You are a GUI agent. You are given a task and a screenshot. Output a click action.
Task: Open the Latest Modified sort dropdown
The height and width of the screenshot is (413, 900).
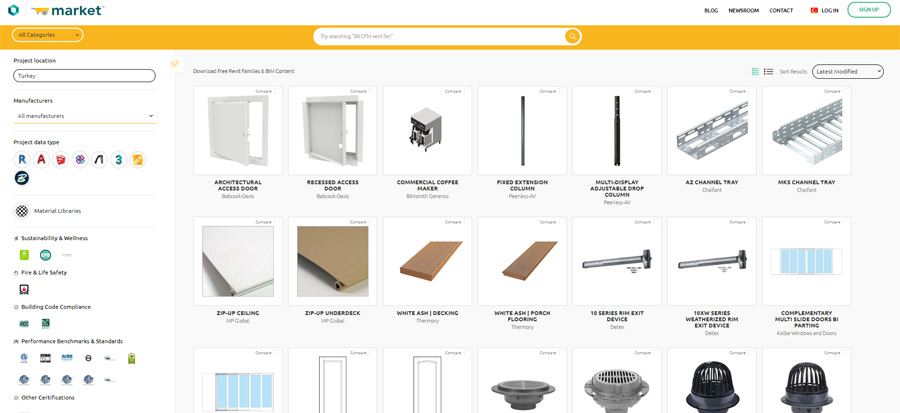coord(847,71)
